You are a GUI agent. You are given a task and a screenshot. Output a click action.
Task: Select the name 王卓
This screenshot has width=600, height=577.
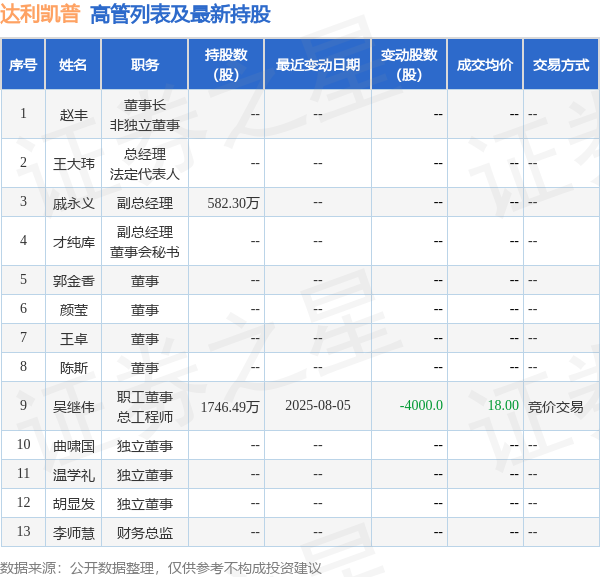point(73,339)
